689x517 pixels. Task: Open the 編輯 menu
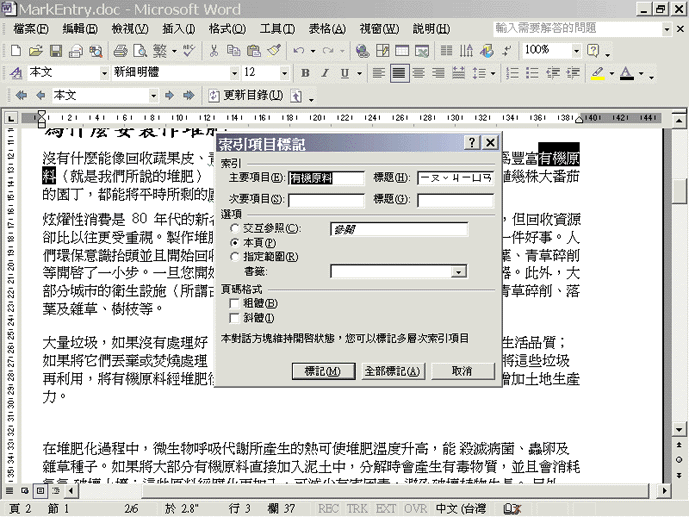point(80,29)
